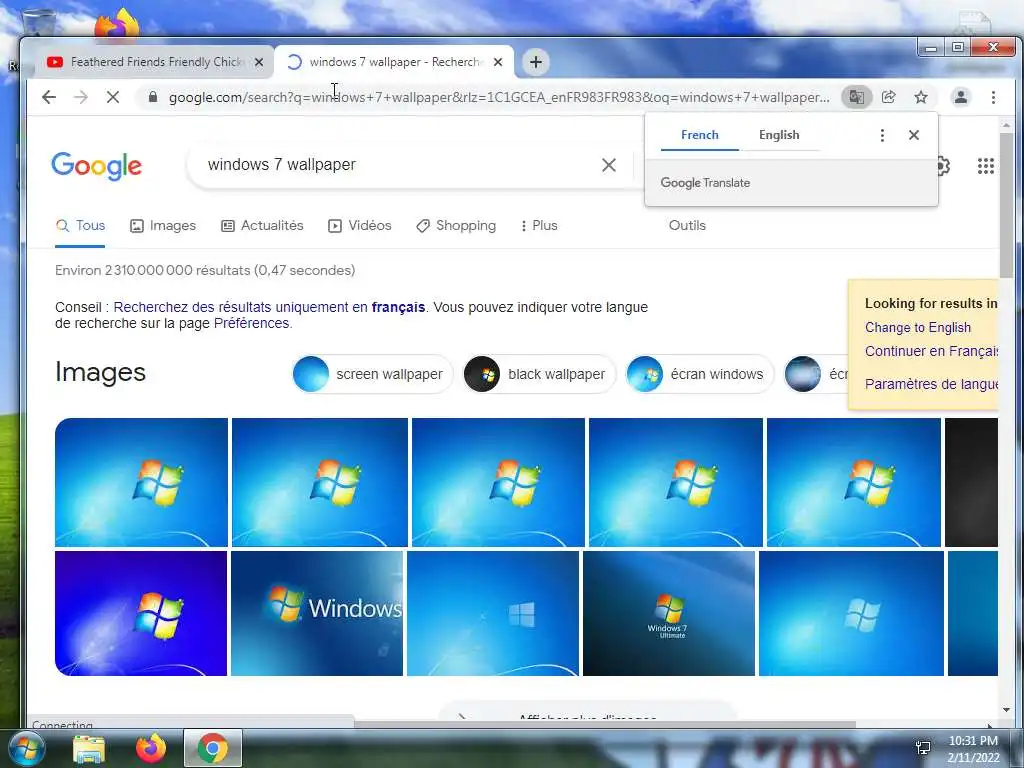This screenshot has width=1024, height=768.
Task: Launch Firefox from the taskbar
Action: 151,748
